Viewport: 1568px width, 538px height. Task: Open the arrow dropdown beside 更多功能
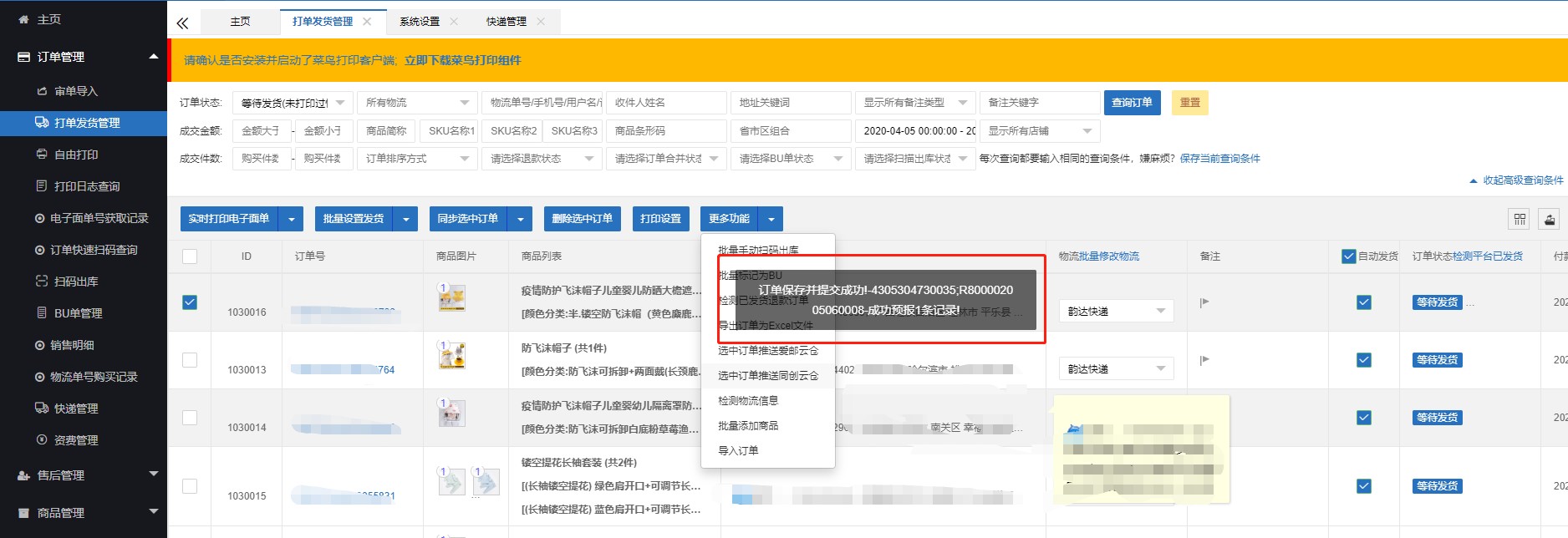click(771, 219)
